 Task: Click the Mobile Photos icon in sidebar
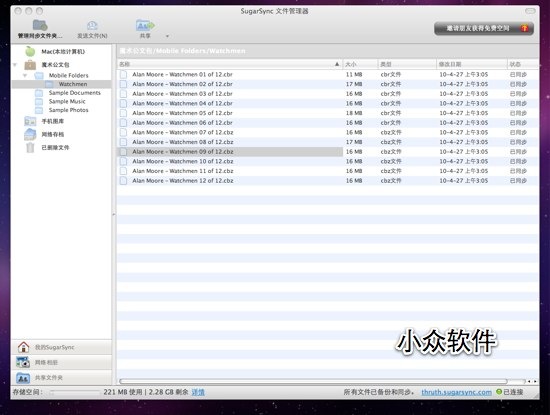coord(30,121)
